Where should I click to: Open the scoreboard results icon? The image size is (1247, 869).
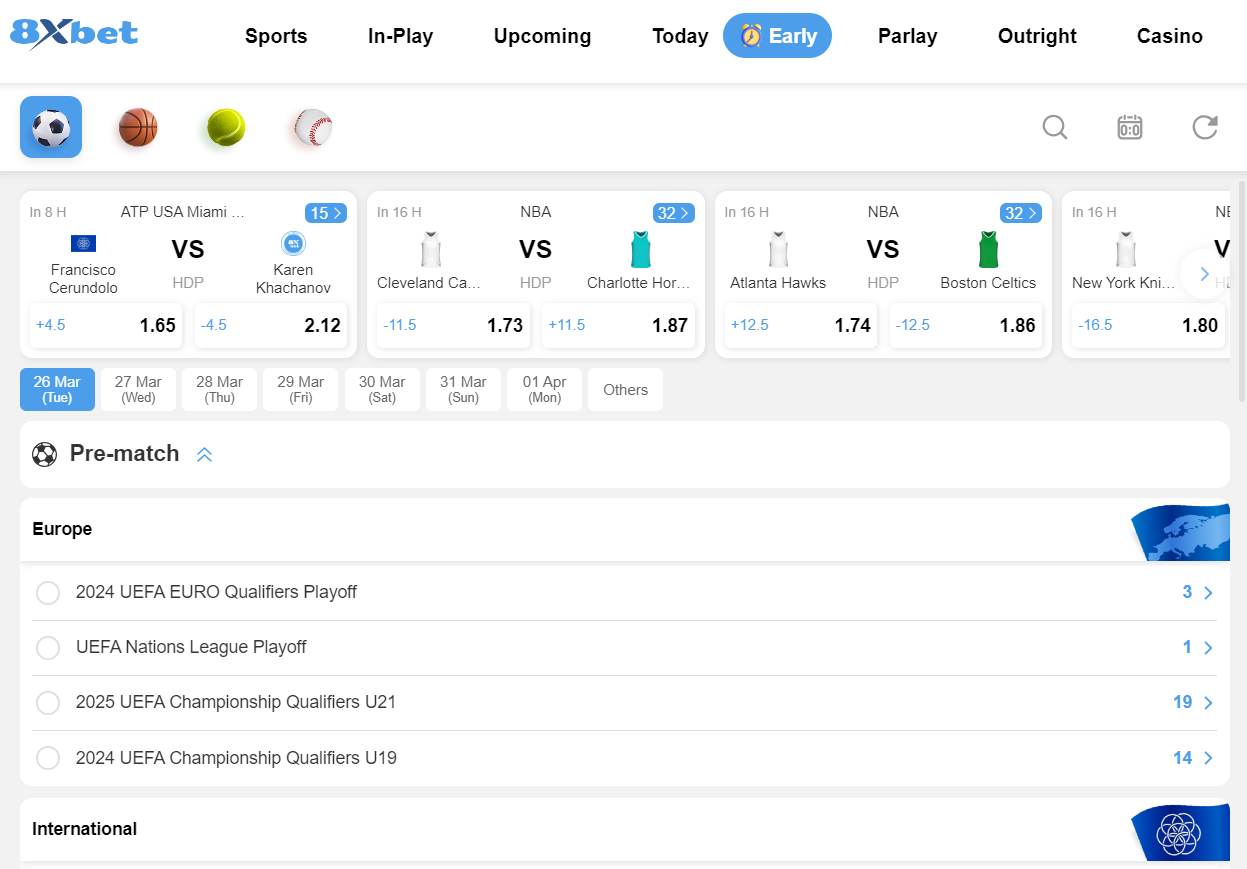pyautogui.click(x=1130, y=127)
